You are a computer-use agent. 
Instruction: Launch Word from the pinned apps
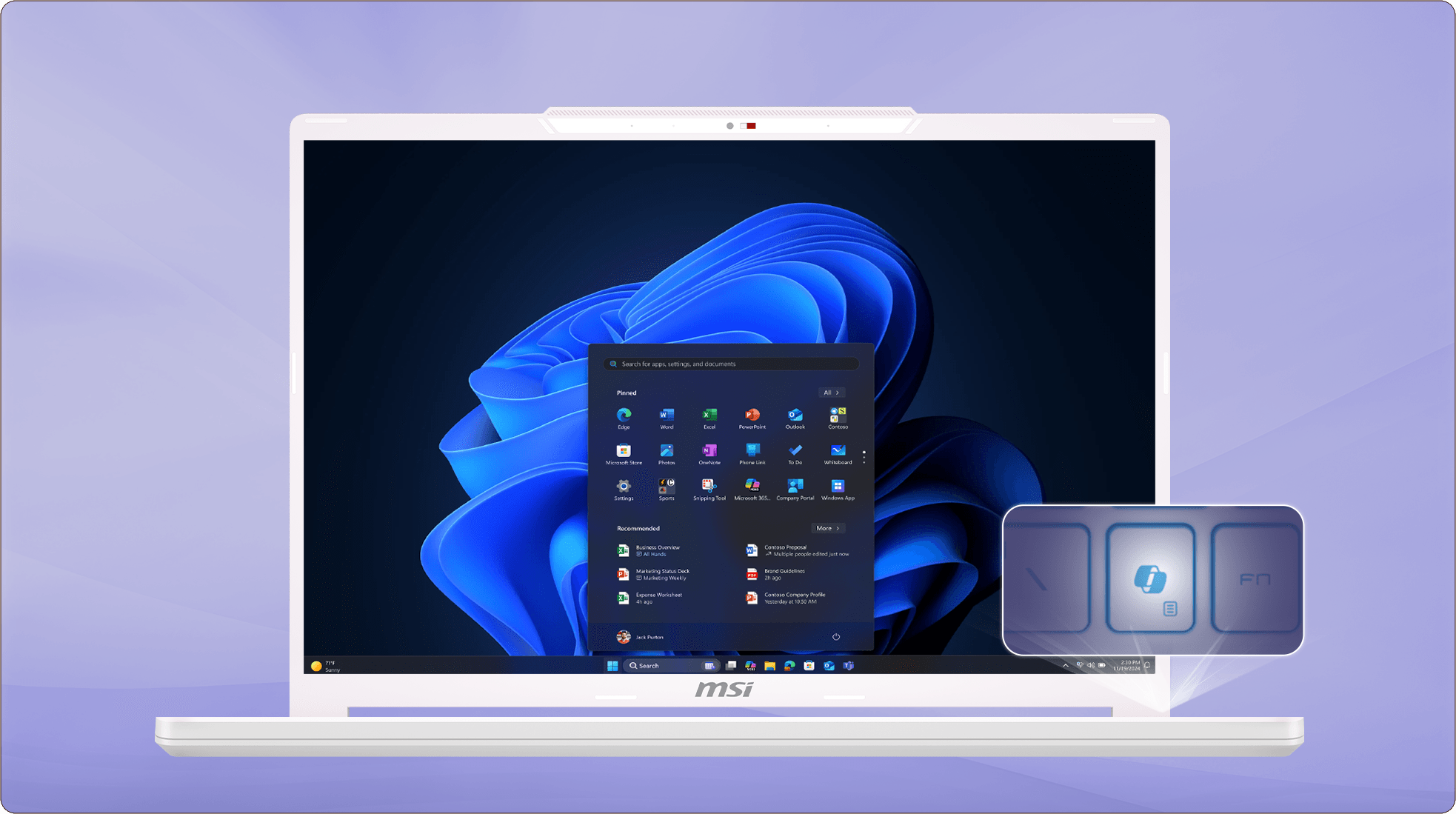667,418
